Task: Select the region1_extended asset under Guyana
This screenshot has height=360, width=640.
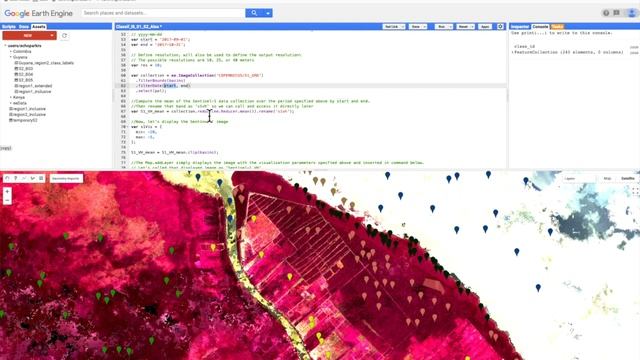Action: (33, 86)
